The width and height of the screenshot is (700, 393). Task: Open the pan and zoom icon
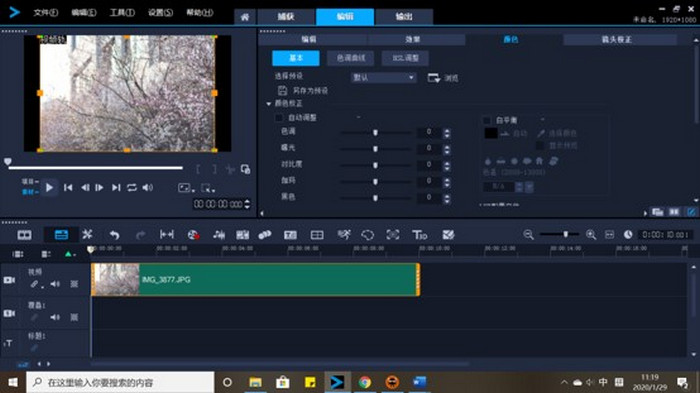393,235
